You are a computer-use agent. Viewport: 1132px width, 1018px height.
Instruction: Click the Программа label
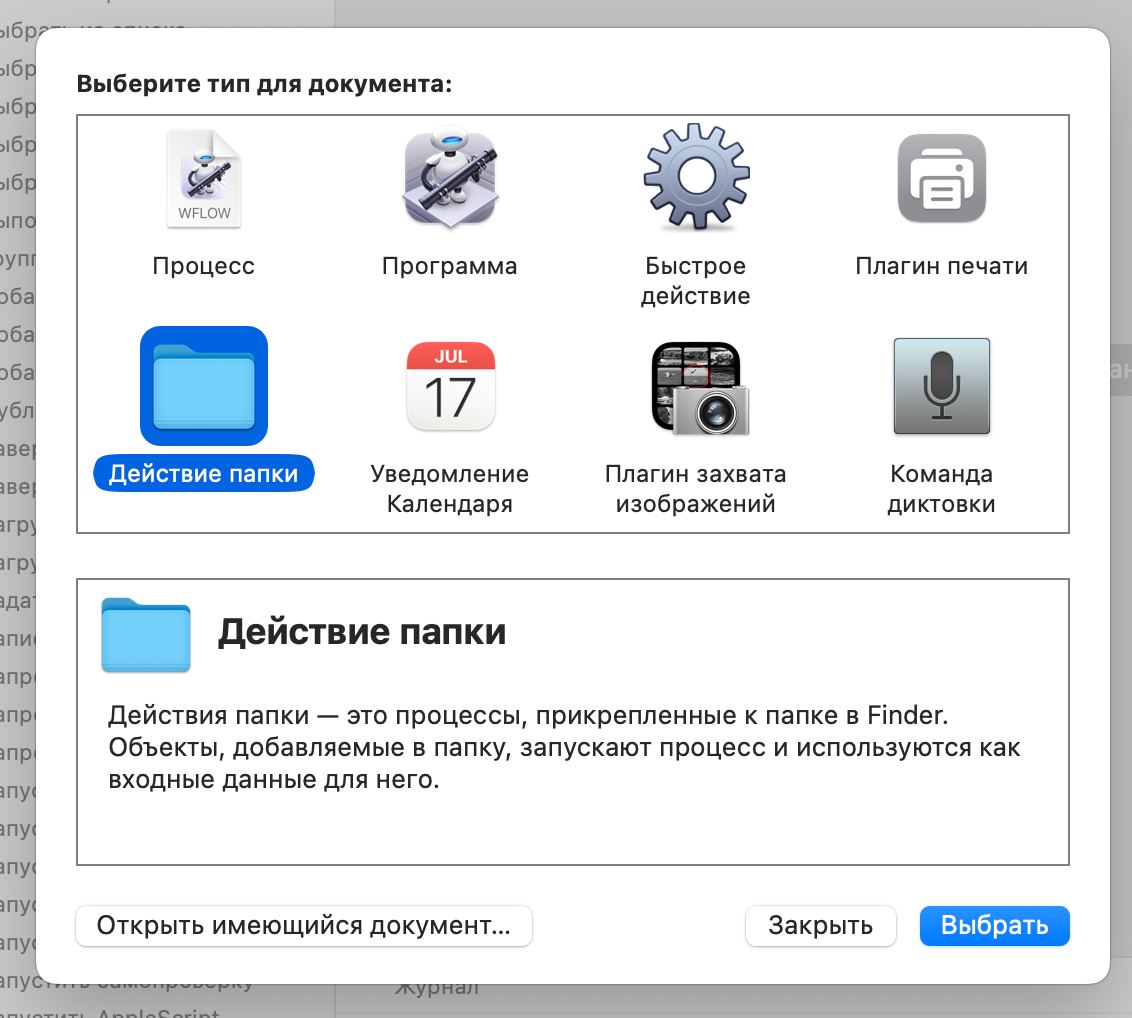tap(450, 266)
